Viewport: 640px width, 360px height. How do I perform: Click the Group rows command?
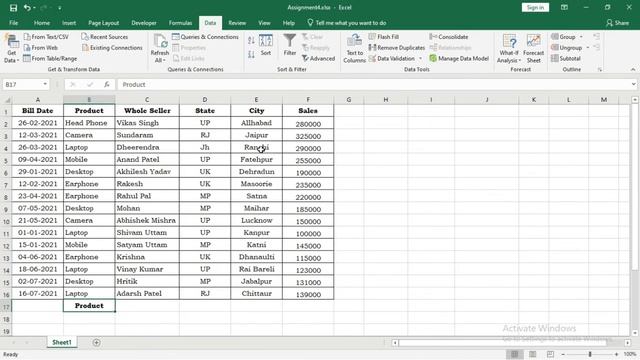563,37
